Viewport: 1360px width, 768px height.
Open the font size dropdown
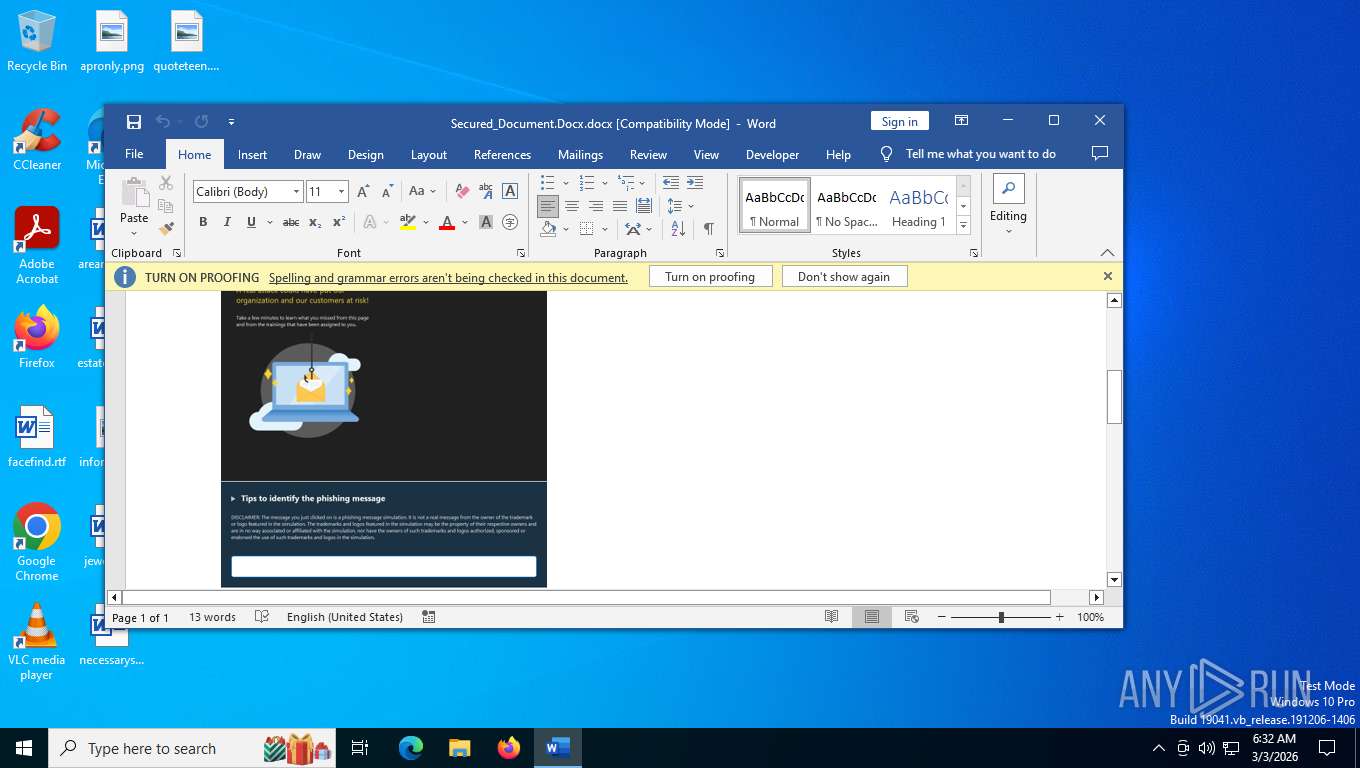(x=342, y=191)
